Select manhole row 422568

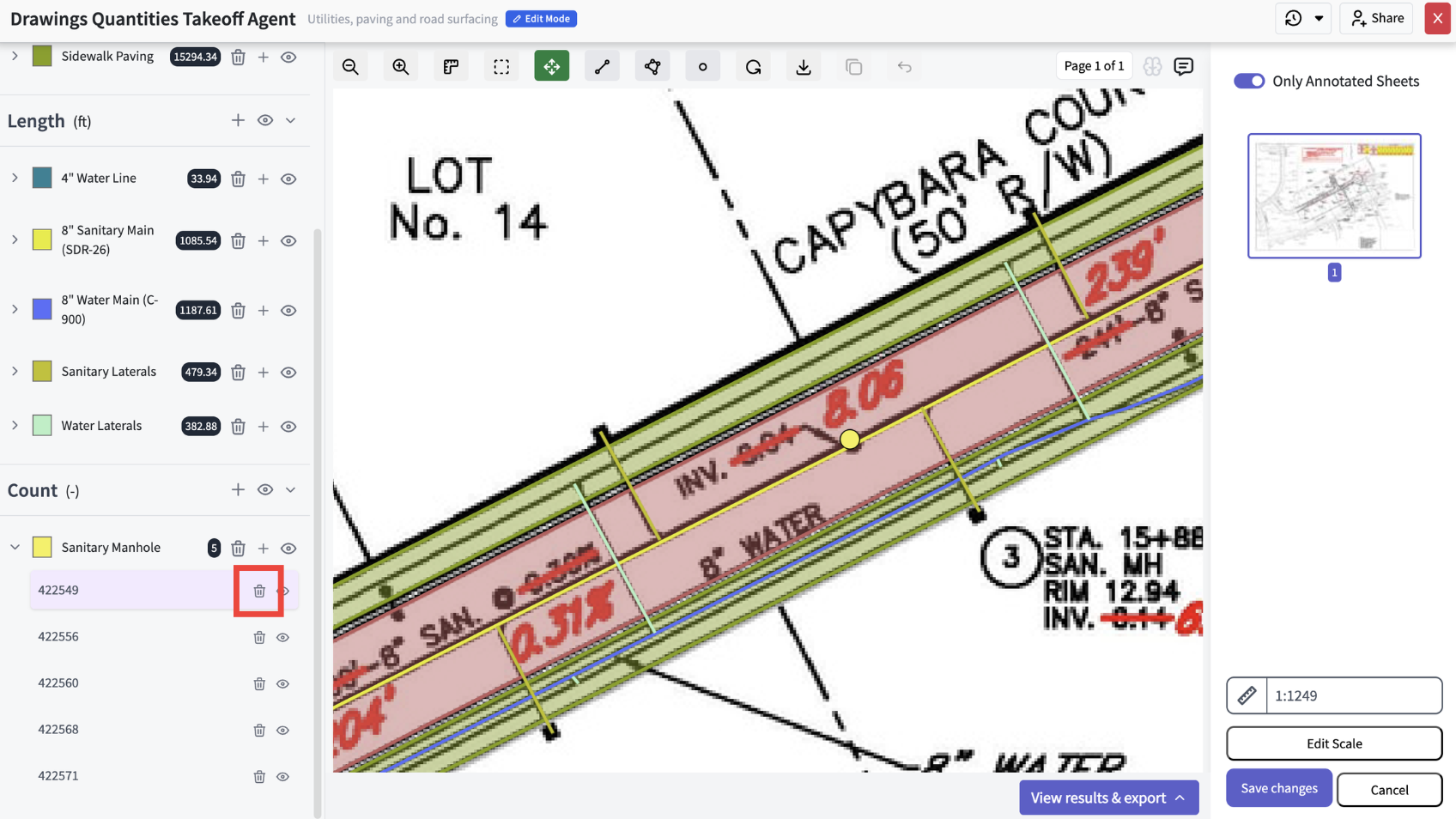(x=163, y=730)
